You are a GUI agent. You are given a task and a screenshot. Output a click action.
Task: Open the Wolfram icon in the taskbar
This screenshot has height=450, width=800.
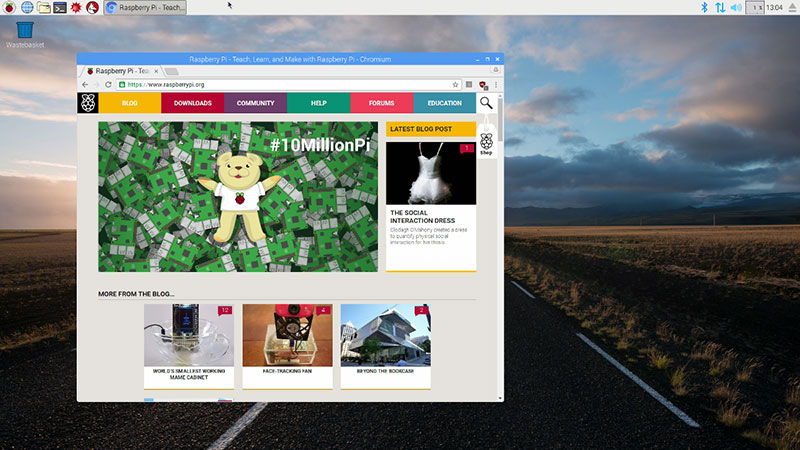click(x=92, y=7)
